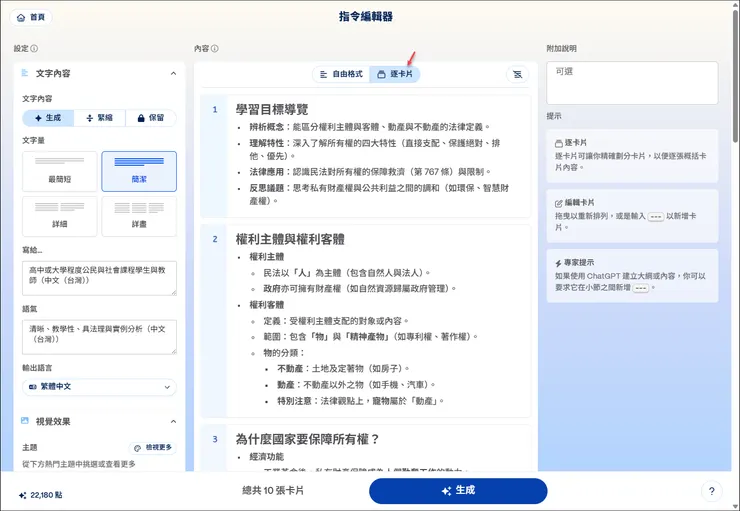Click the collapse cards icon at top right of content
This screenshot has height=511, width=740.
coord(518,75)
